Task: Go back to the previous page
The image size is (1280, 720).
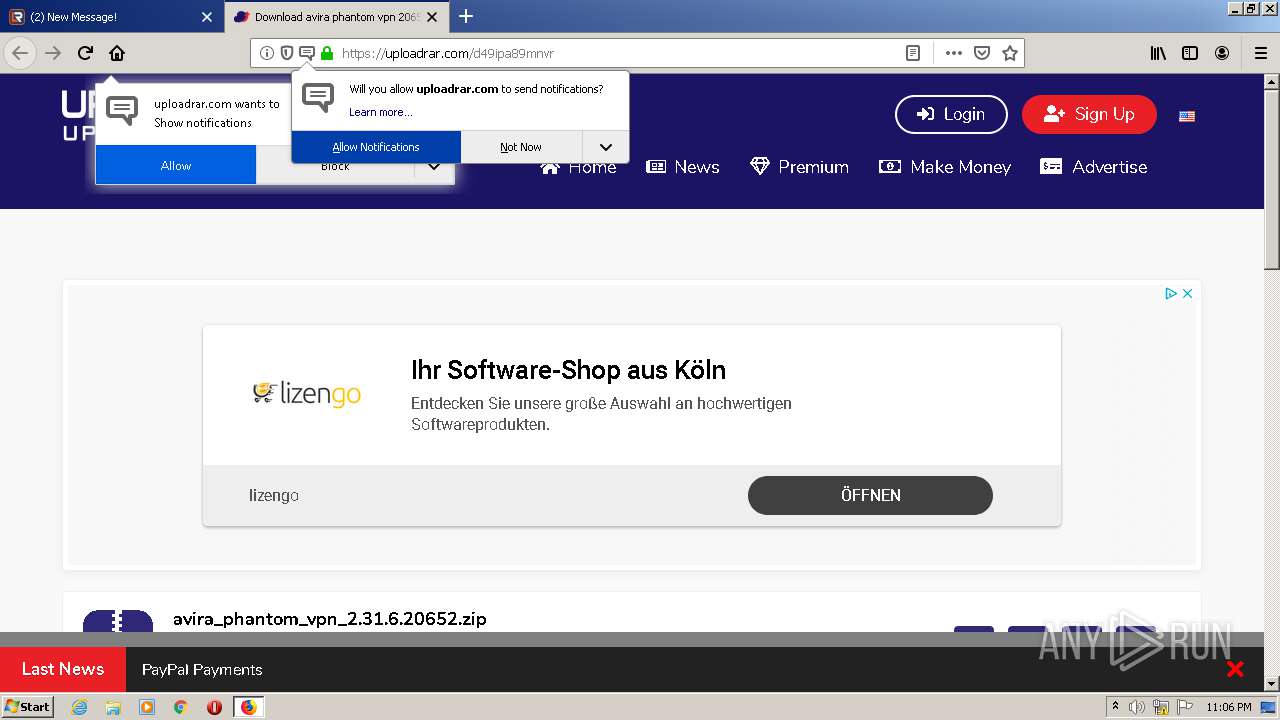Action: coord(20,53)
